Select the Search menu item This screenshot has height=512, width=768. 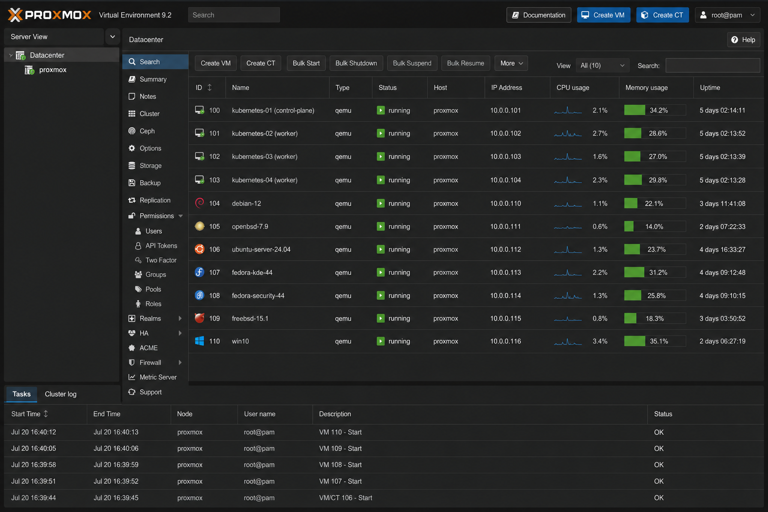155,62
